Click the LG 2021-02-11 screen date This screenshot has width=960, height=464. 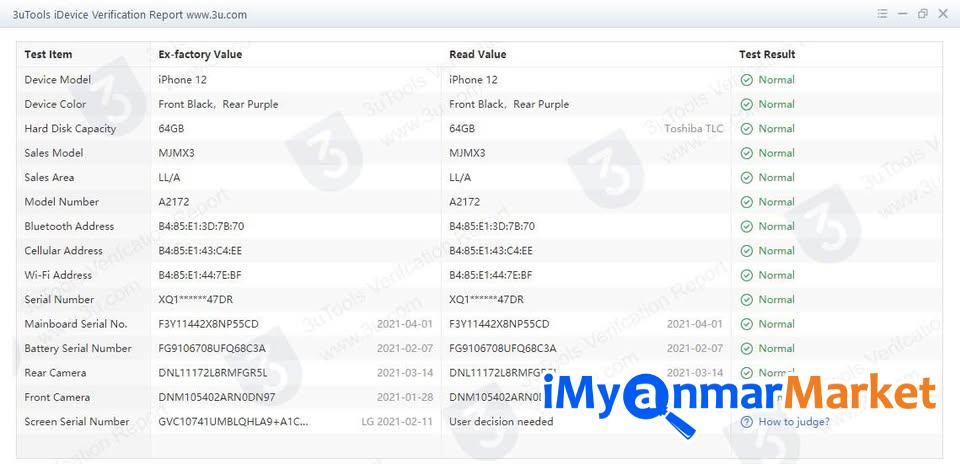pos(397,422)
